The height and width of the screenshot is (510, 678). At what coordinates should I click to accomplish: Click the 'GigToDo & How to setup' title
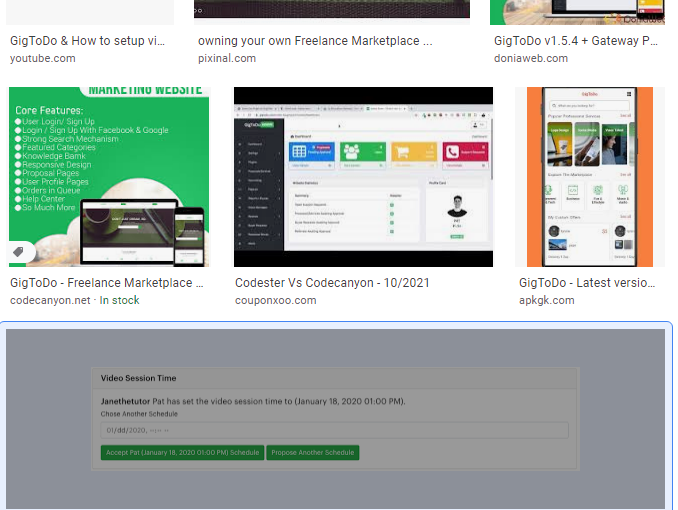(x=87, y=41)
